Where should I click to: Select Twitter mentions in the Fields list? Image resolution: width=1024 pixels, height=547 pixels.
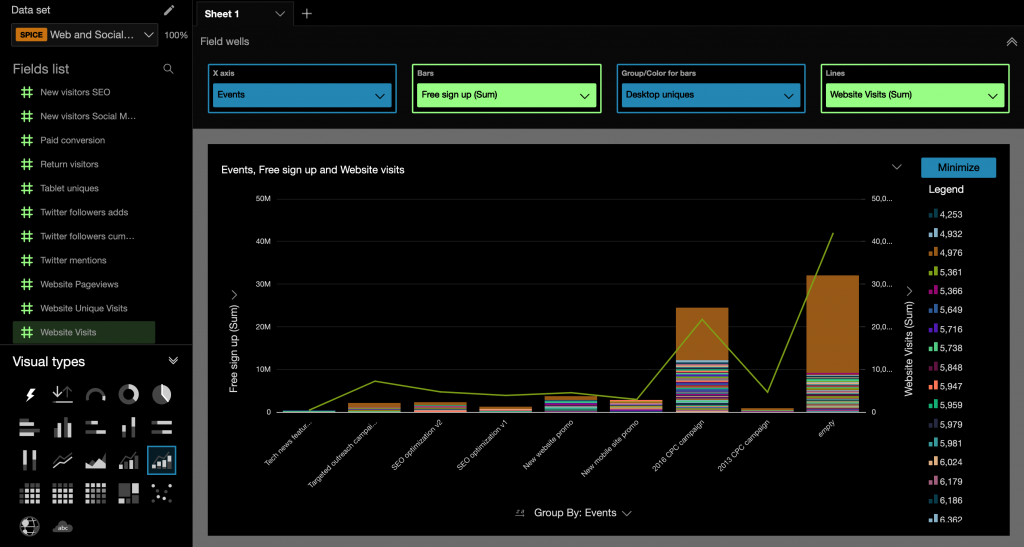[x=73, y=260]
